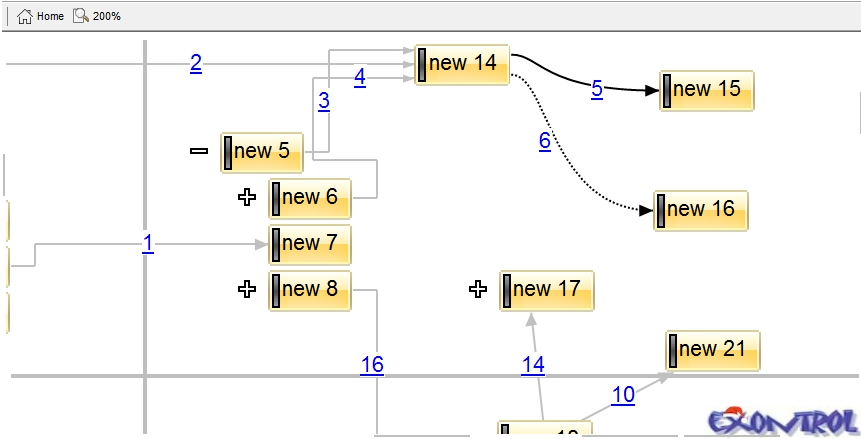861x439 pixels.
Task: Open link label 5 on black arrow
Action: click(597, 89)
